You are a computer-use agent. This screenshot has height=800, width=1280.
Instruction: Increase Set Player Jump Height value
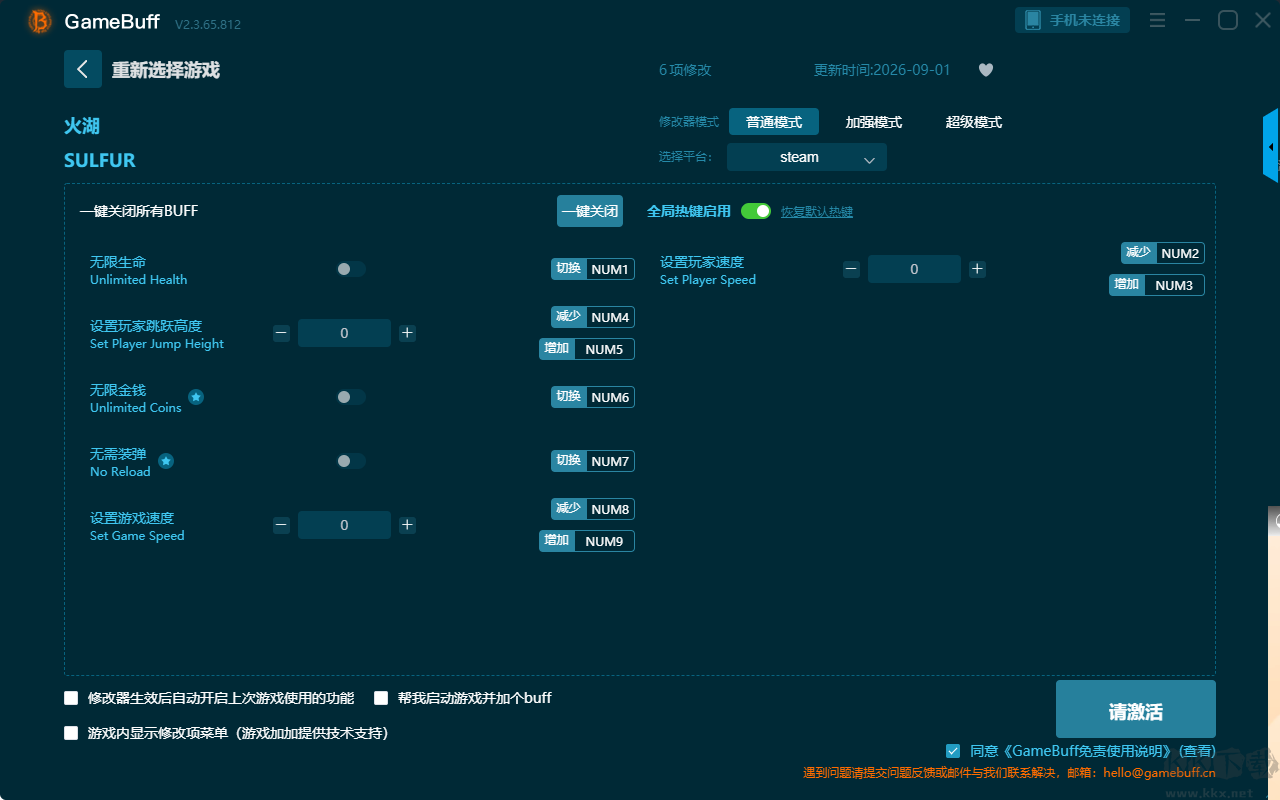(407, 333)
